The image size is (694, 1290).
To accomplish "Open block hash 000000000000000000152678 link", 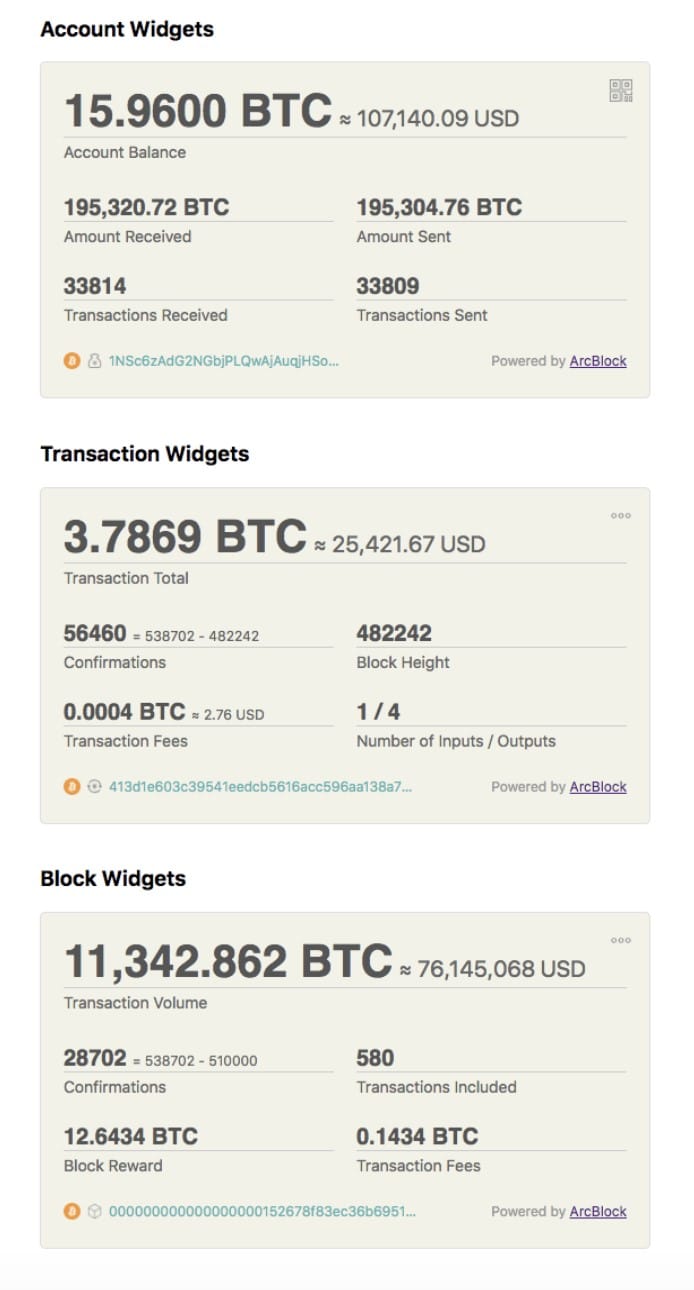I will tap(262, 1212).
